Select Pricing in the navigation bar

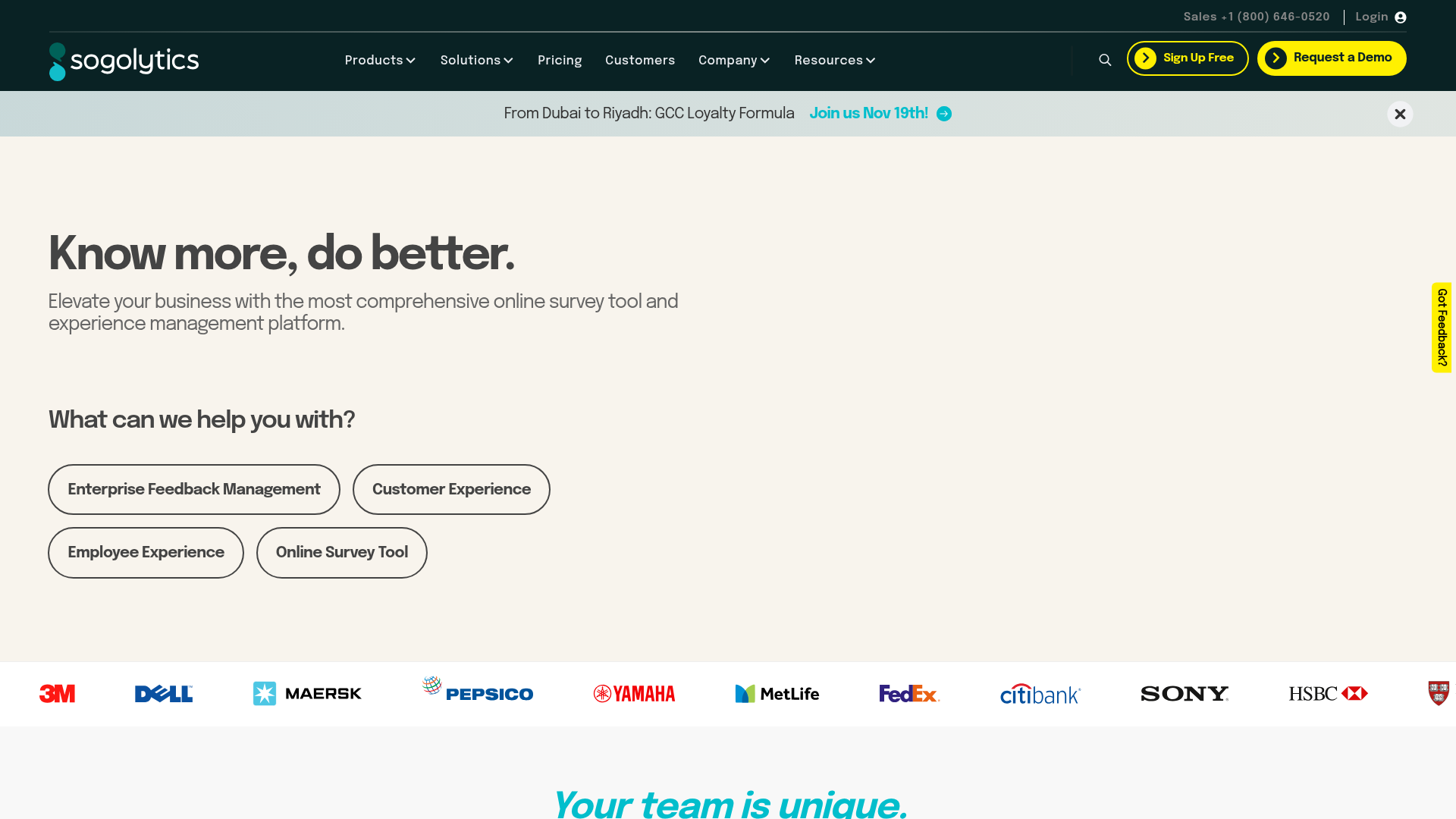pyautogui.click(x=560, y=60)
